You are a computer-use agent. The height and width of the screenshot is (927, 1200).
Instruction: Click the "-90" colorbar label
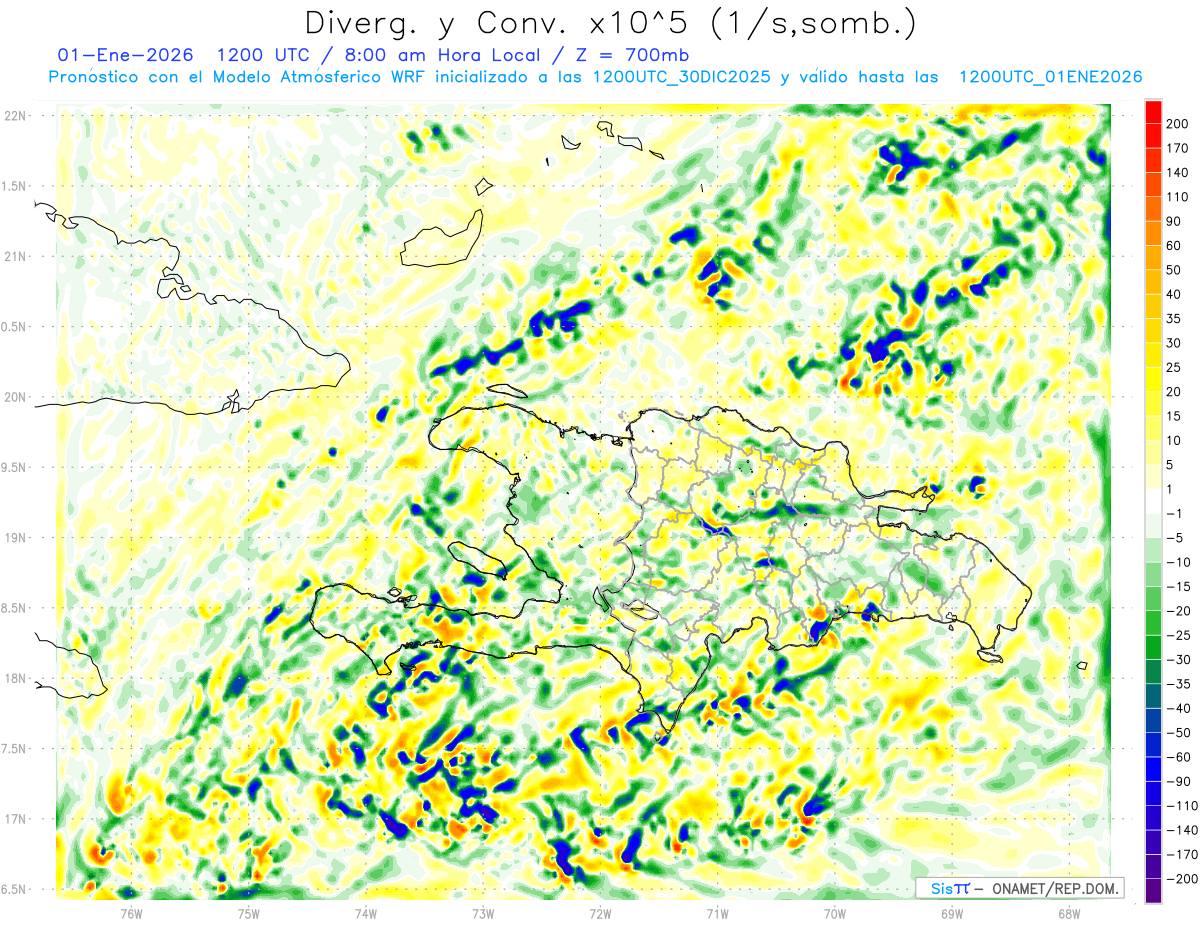pos(1179,781)
